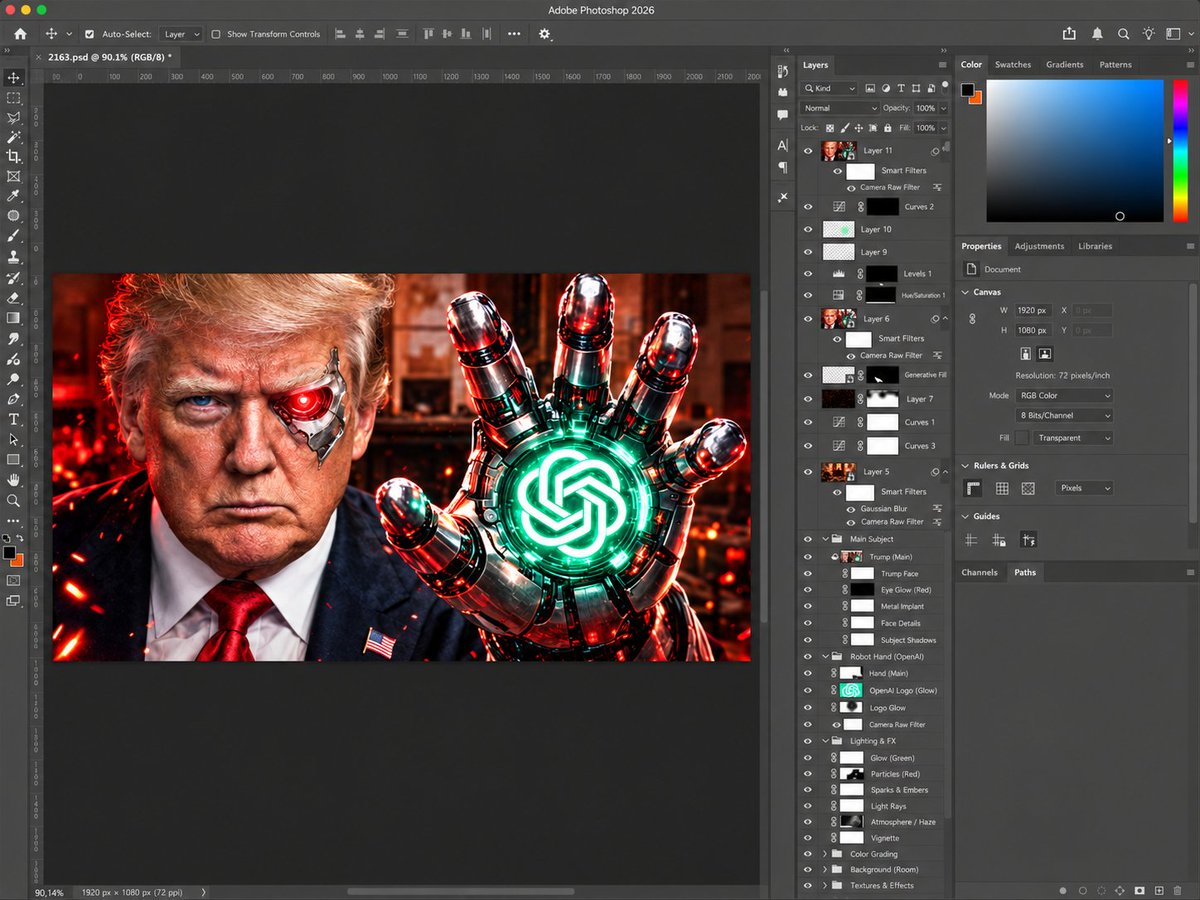
Task: Select the Eyedropper tool
Action: point(13,196)
